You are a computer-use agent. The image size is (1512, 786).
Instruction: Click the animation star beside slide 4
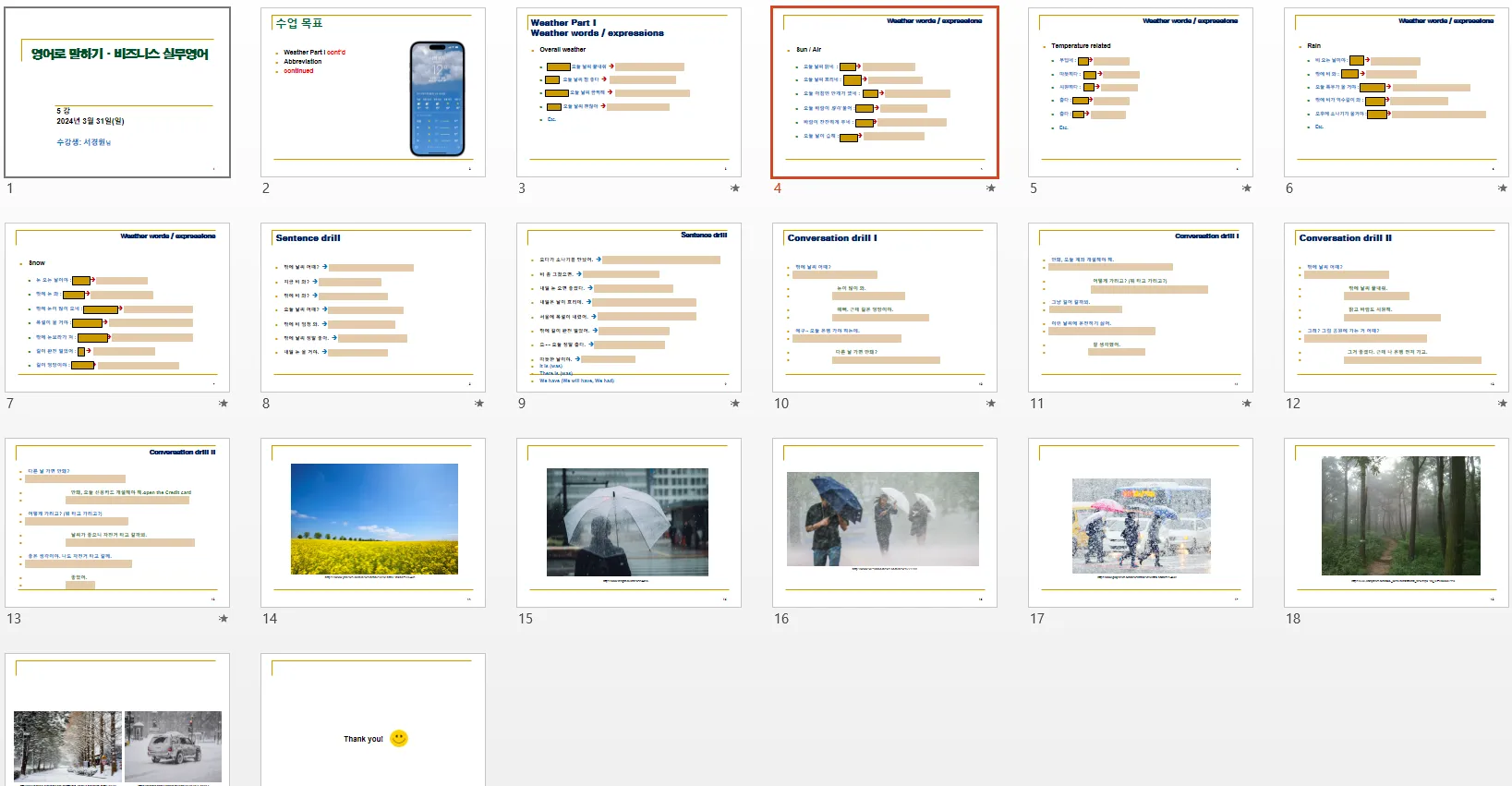990,188
